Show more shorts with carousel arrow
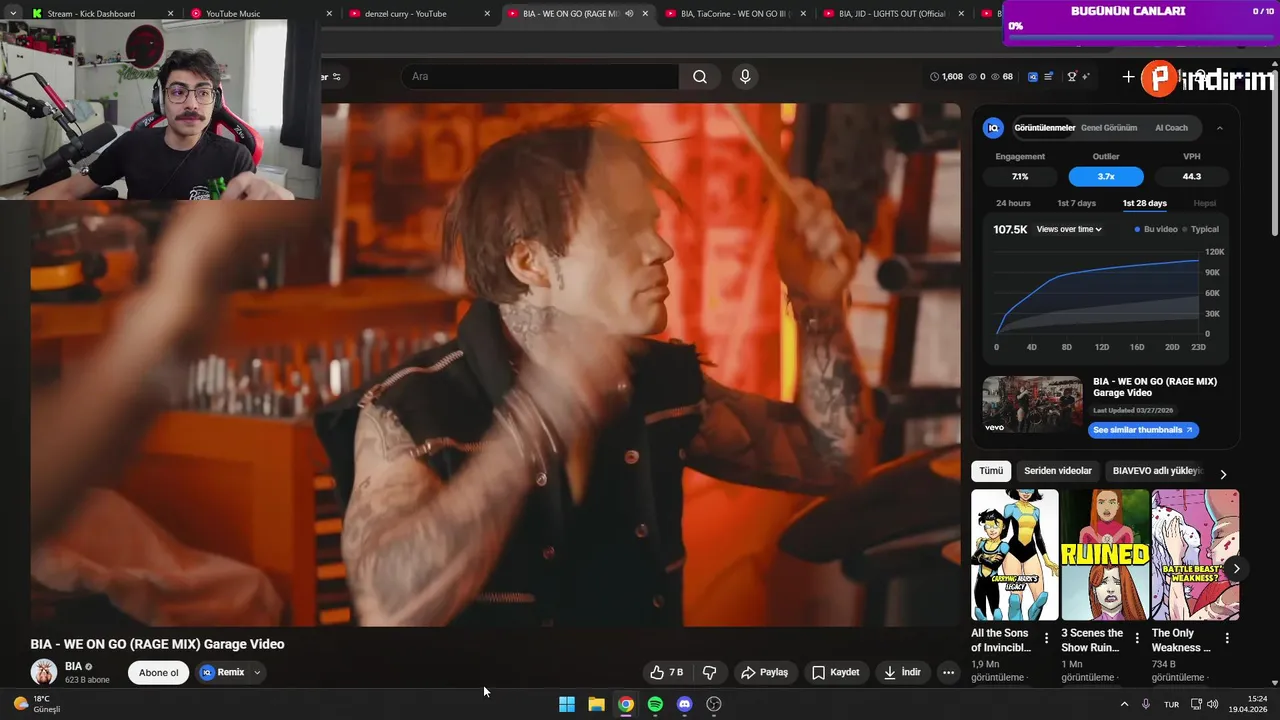Screen dimensions: 1280x720 pos(1236,568)
